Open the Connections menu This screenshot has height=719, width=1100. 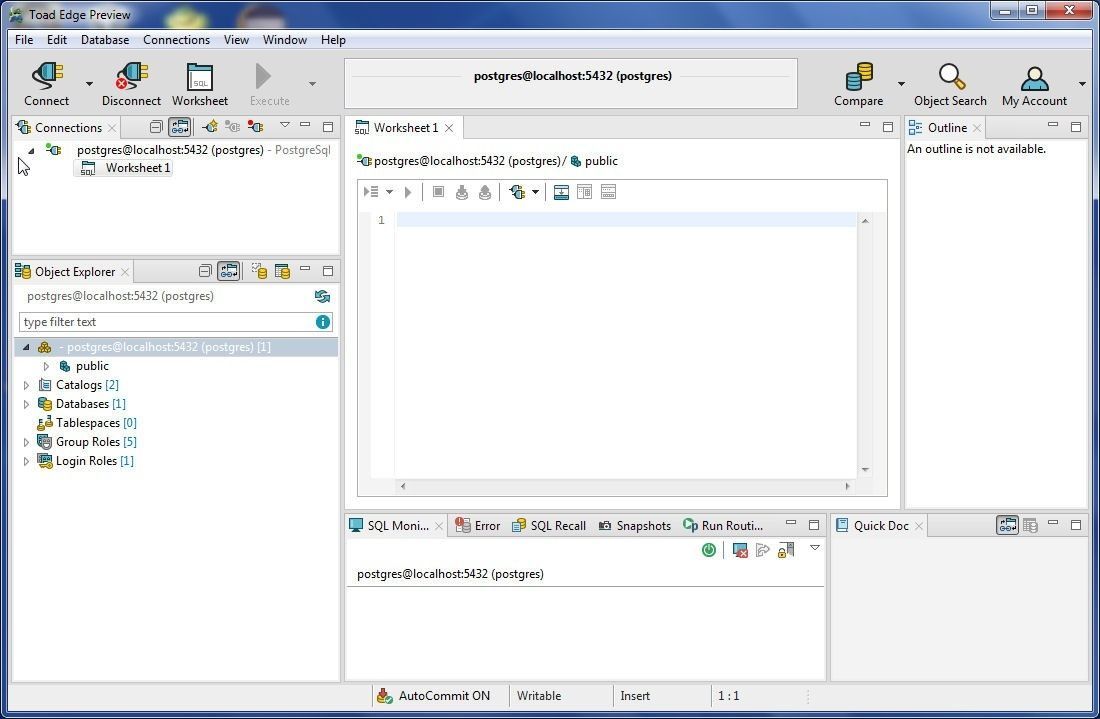[176, 40]
